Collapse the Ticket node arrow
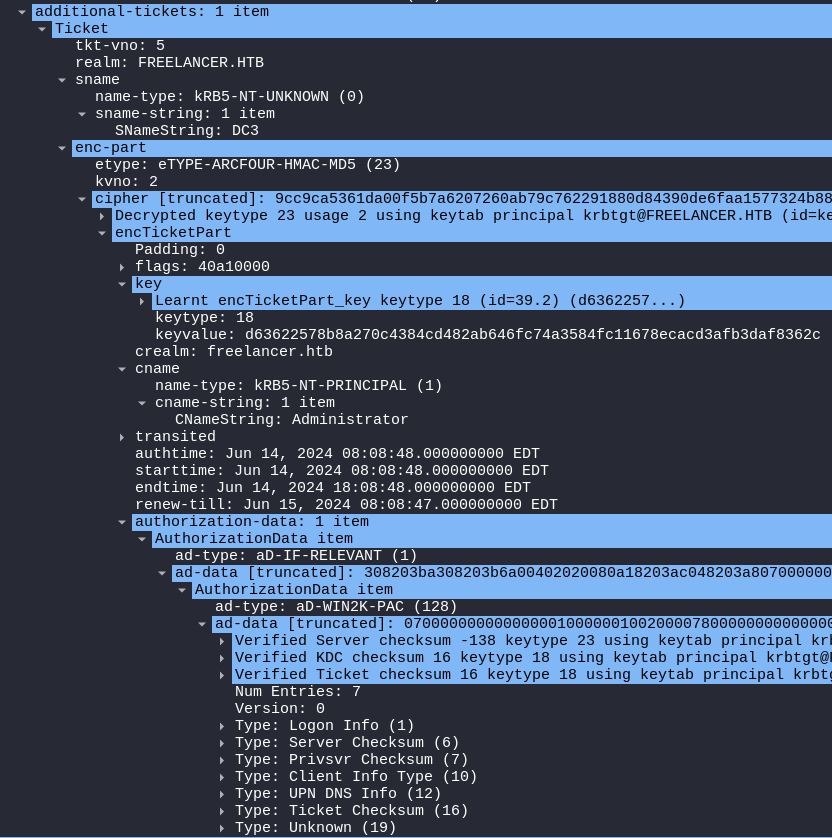 click(42, 29)
